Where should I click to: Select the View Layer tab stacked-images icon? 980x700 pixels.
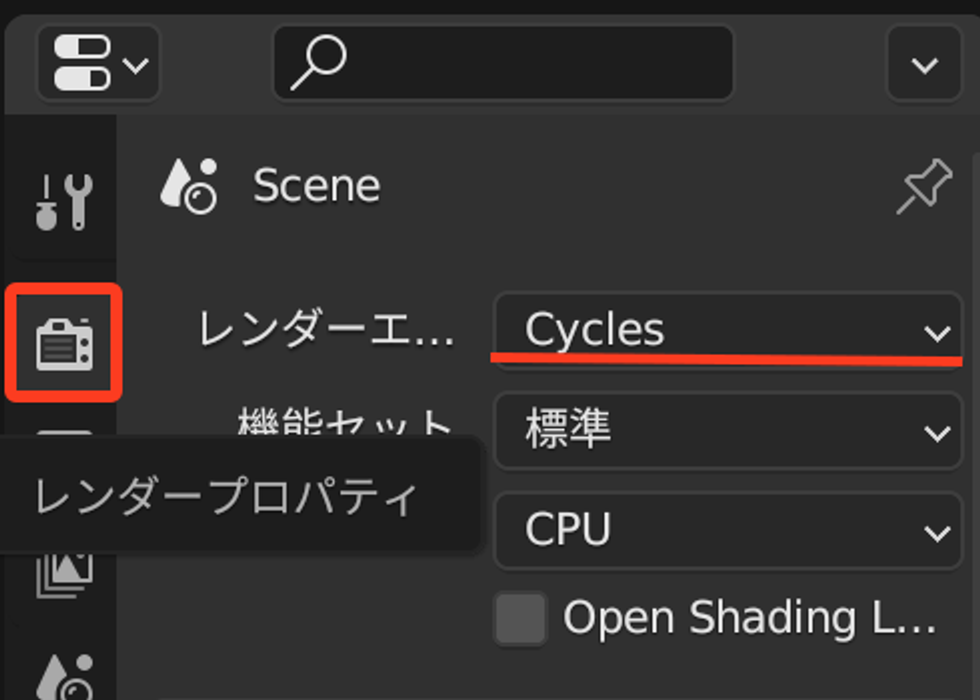[x=64, y=576]
